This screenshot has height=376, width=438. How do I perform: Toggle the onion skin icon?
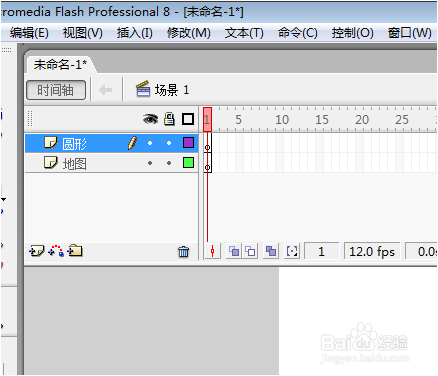tap(234, 251)
